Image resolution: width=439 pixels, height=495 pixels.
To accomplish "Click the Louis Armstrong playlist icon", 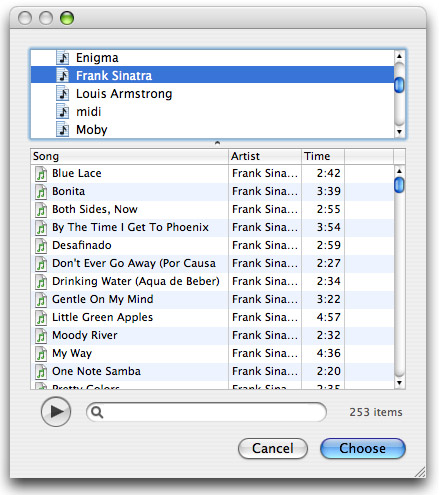I will click(63, 94).
